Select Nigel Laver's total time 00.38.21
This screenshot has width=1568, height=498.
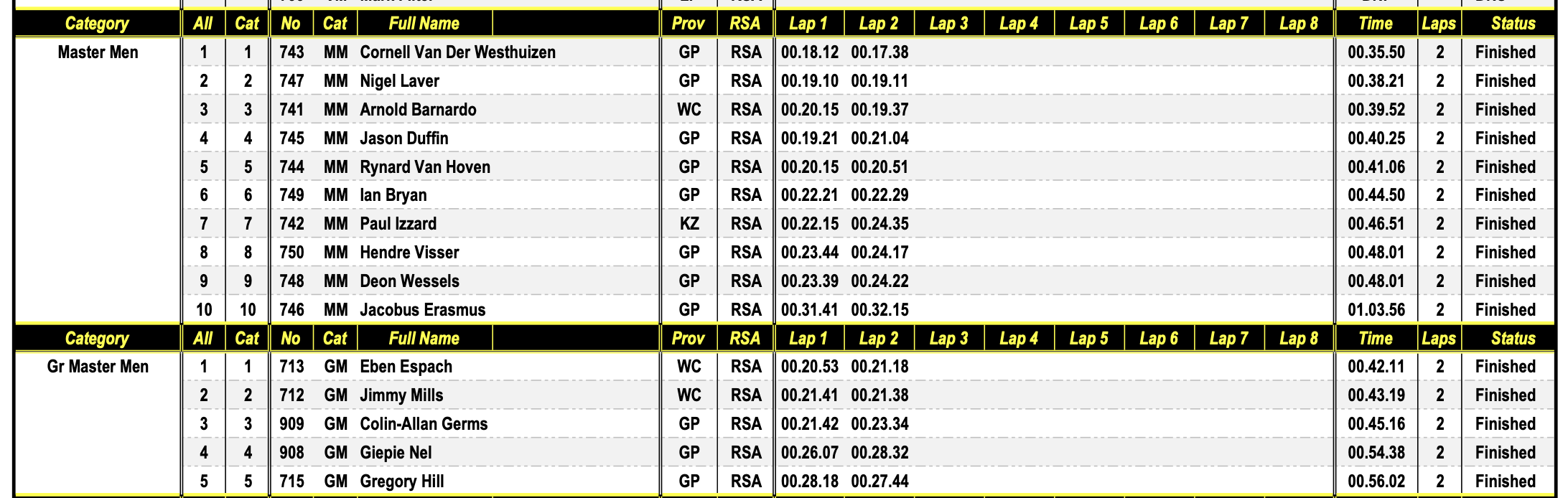click(x=1376, y=81)
